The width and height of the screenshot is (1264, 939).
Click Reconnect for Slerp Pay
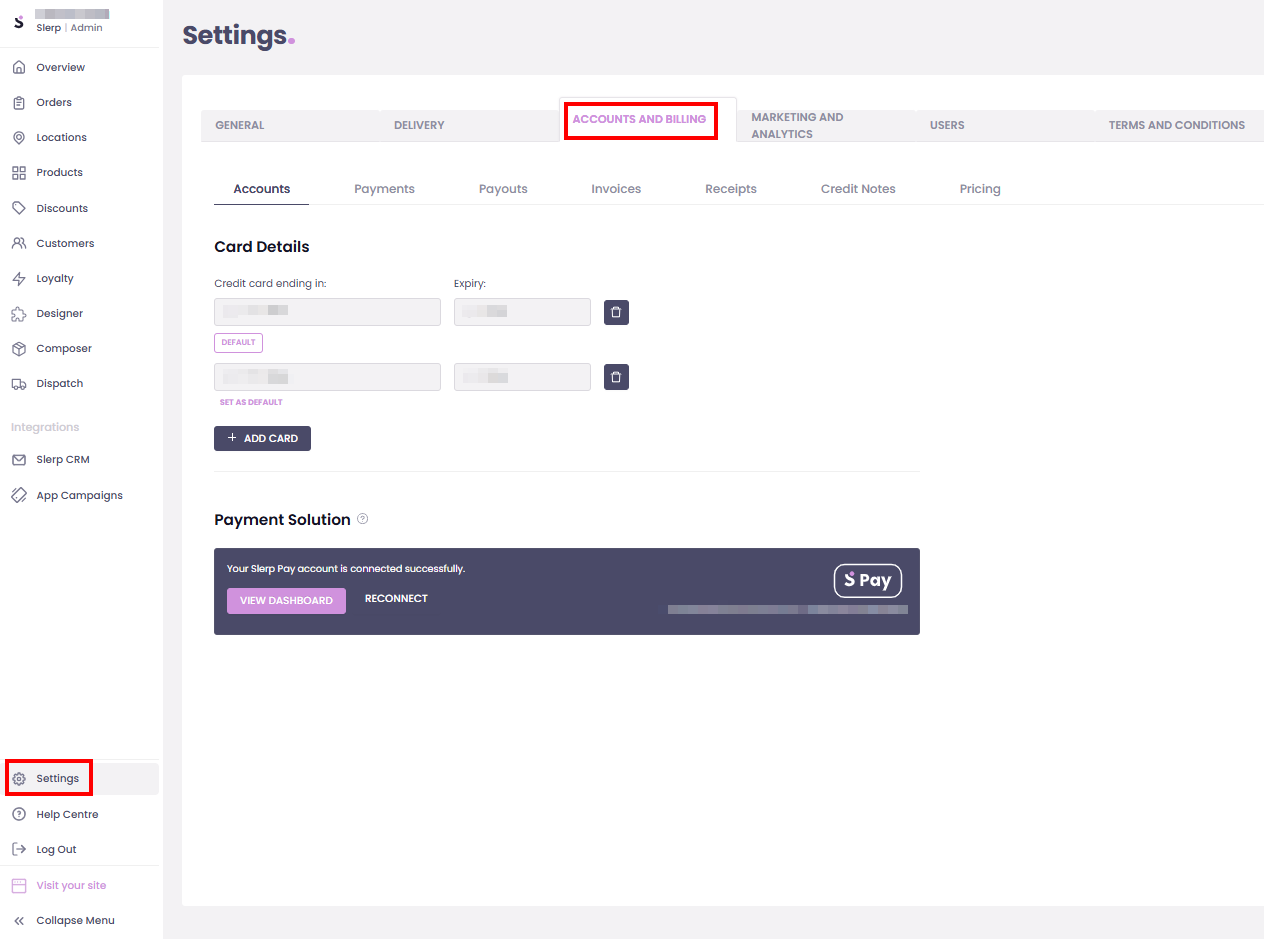pyautogui.click(x=396, y=599)
